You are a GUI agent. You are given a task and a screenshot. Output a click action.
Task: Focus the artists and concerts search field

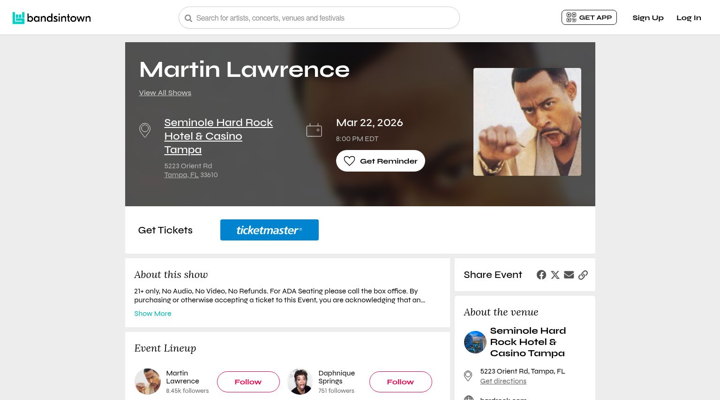coord(319,18)
